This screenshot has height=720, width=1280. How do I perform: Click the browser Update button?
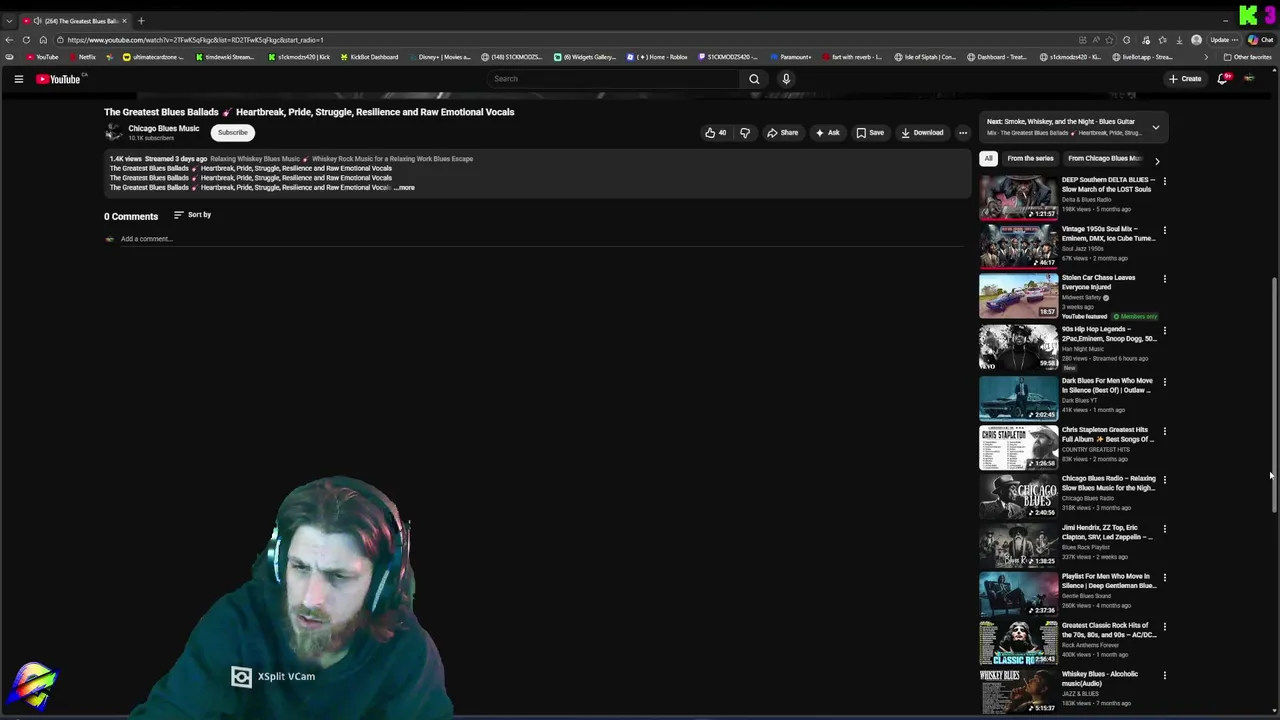tap(1223, 40)
